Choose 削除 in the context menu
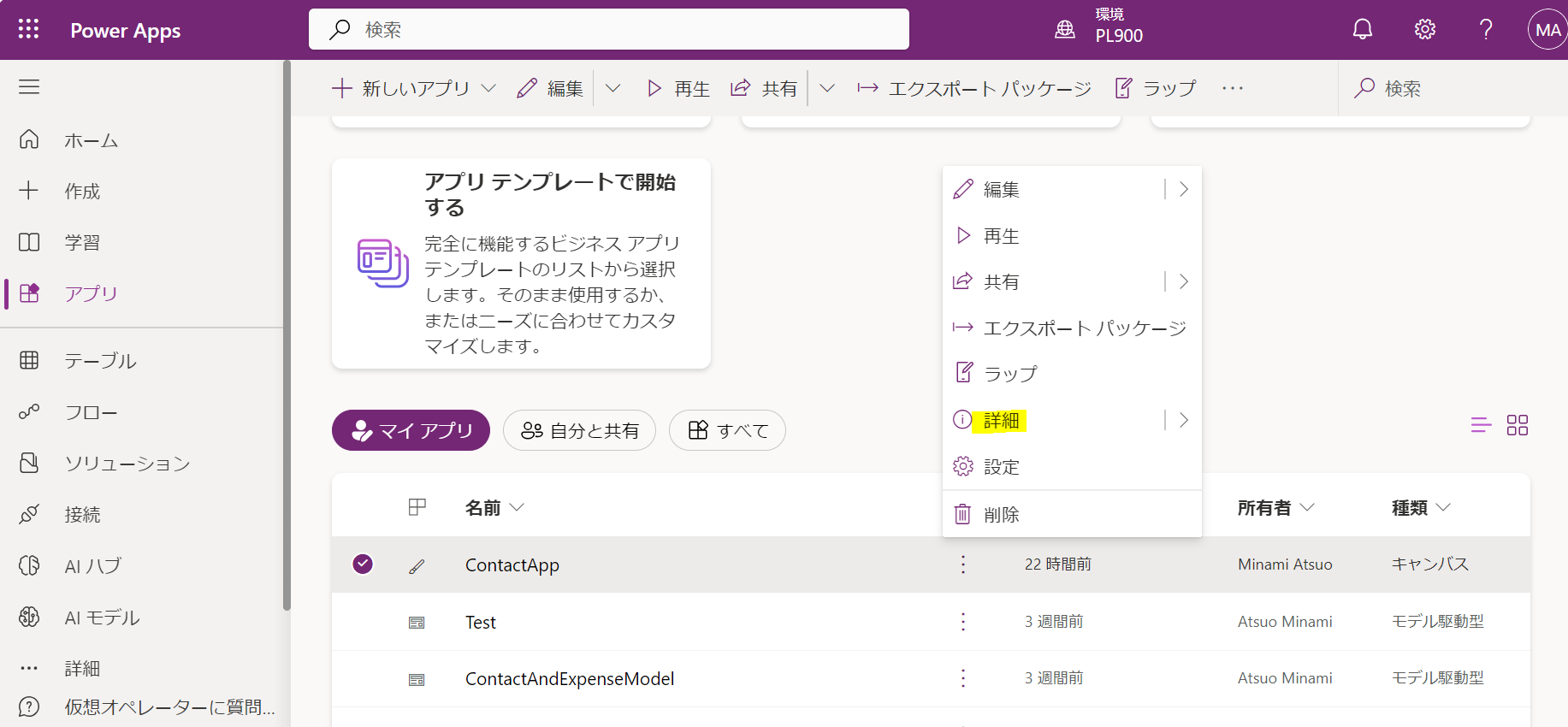The image size is (1568, 727). pos(1072,514)
